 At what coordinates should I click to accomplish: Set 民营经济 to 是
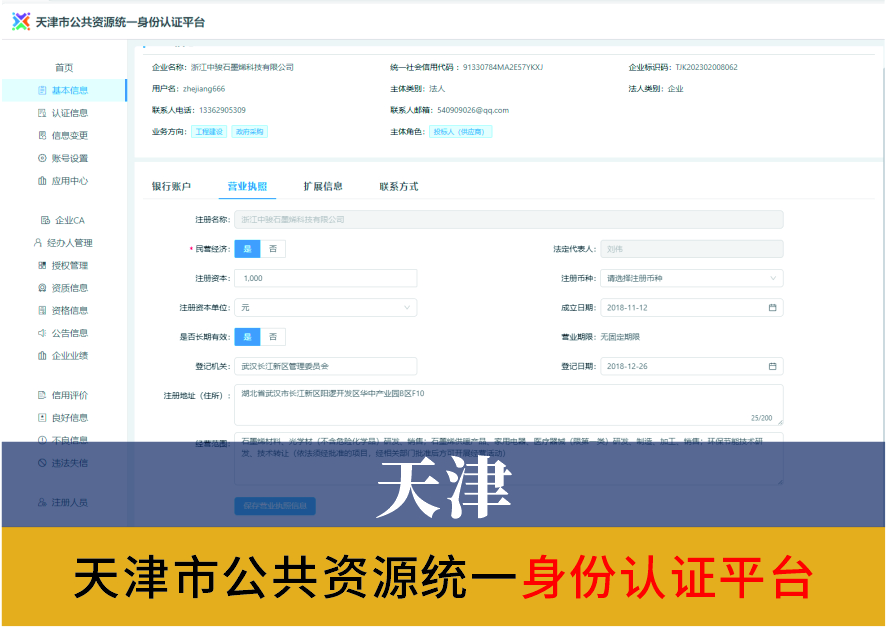[247, 249]
